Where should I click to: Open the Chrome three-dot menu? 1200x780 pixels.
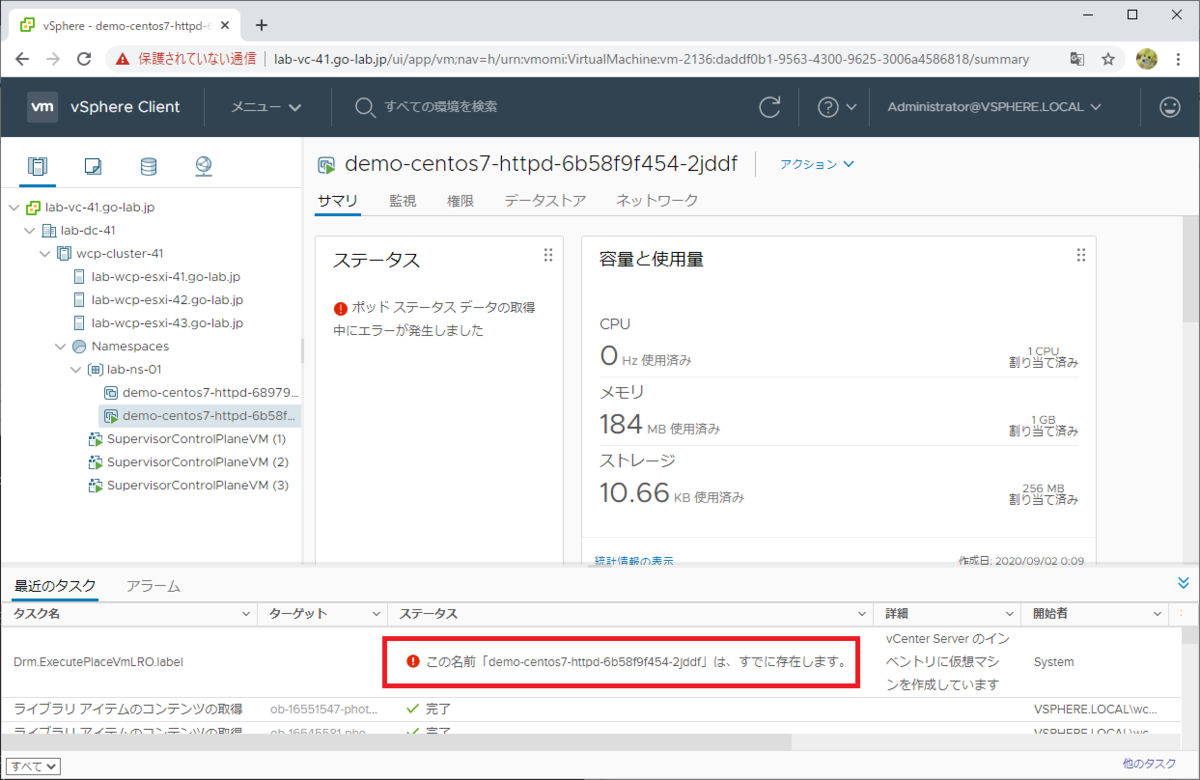1178,59
